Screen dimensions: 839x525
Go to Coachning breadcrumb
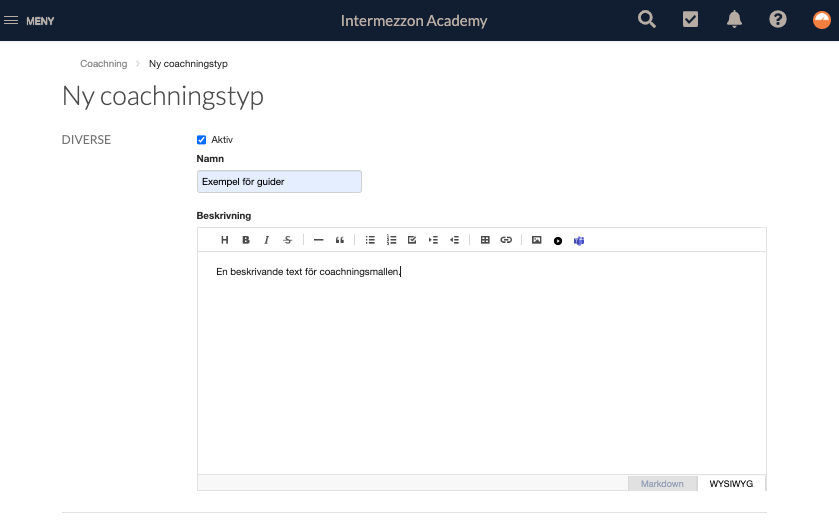tap(104, 64)
